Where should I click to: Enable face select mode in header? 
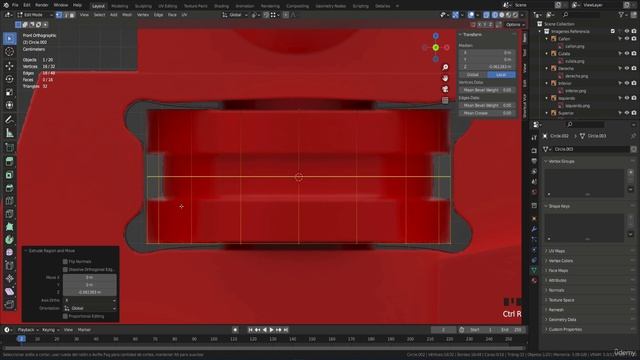pos(72,15)
